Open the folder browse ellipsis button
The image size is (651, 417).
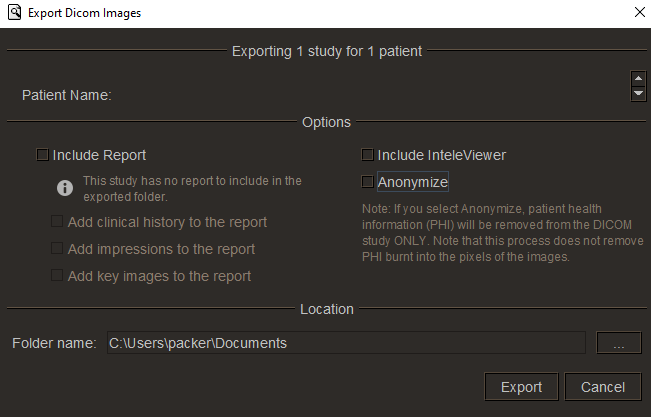[619, 343]
